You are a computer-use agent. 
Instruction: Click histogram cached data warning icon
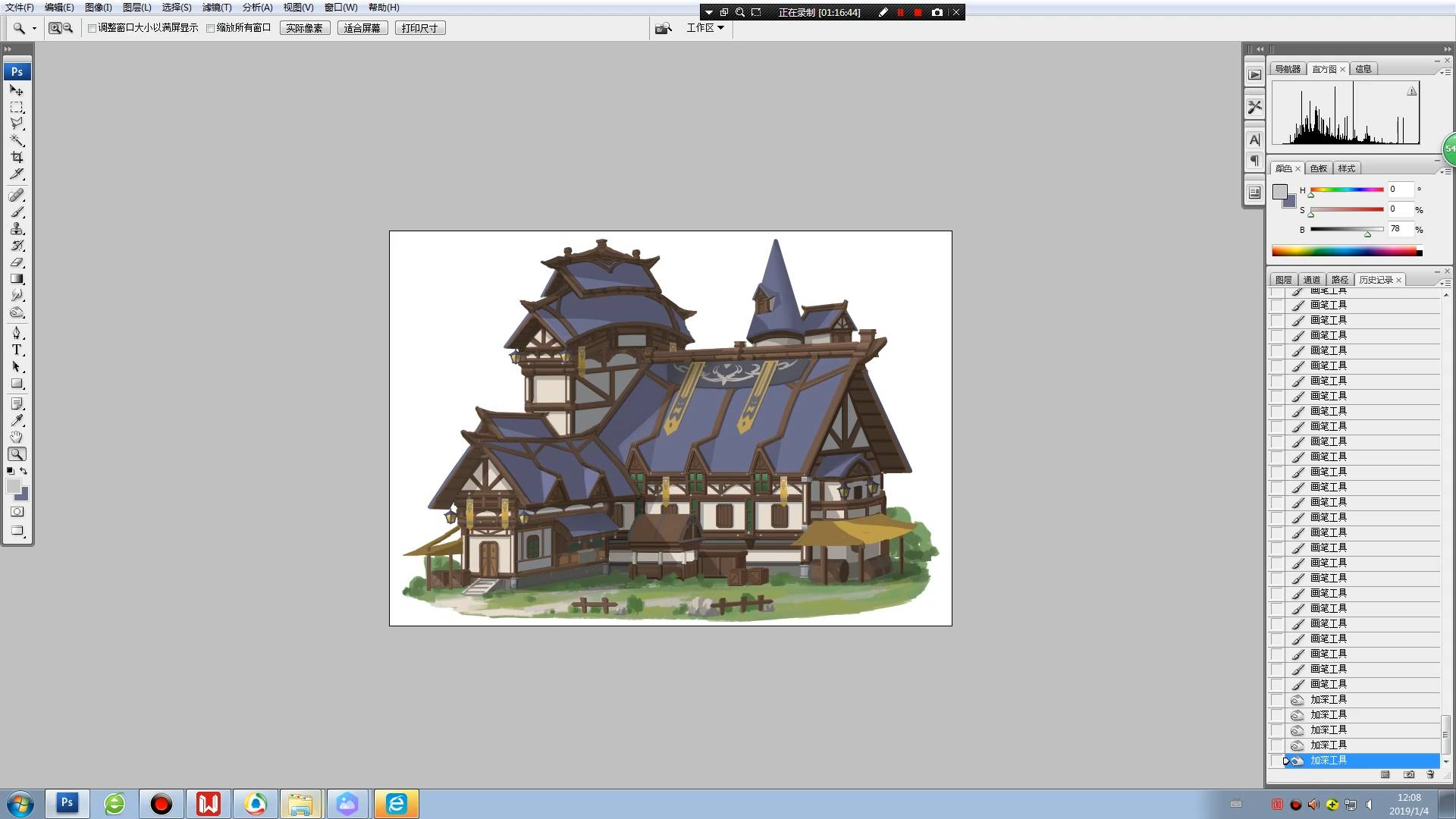pyautogui.click(x=1412, y=91)
